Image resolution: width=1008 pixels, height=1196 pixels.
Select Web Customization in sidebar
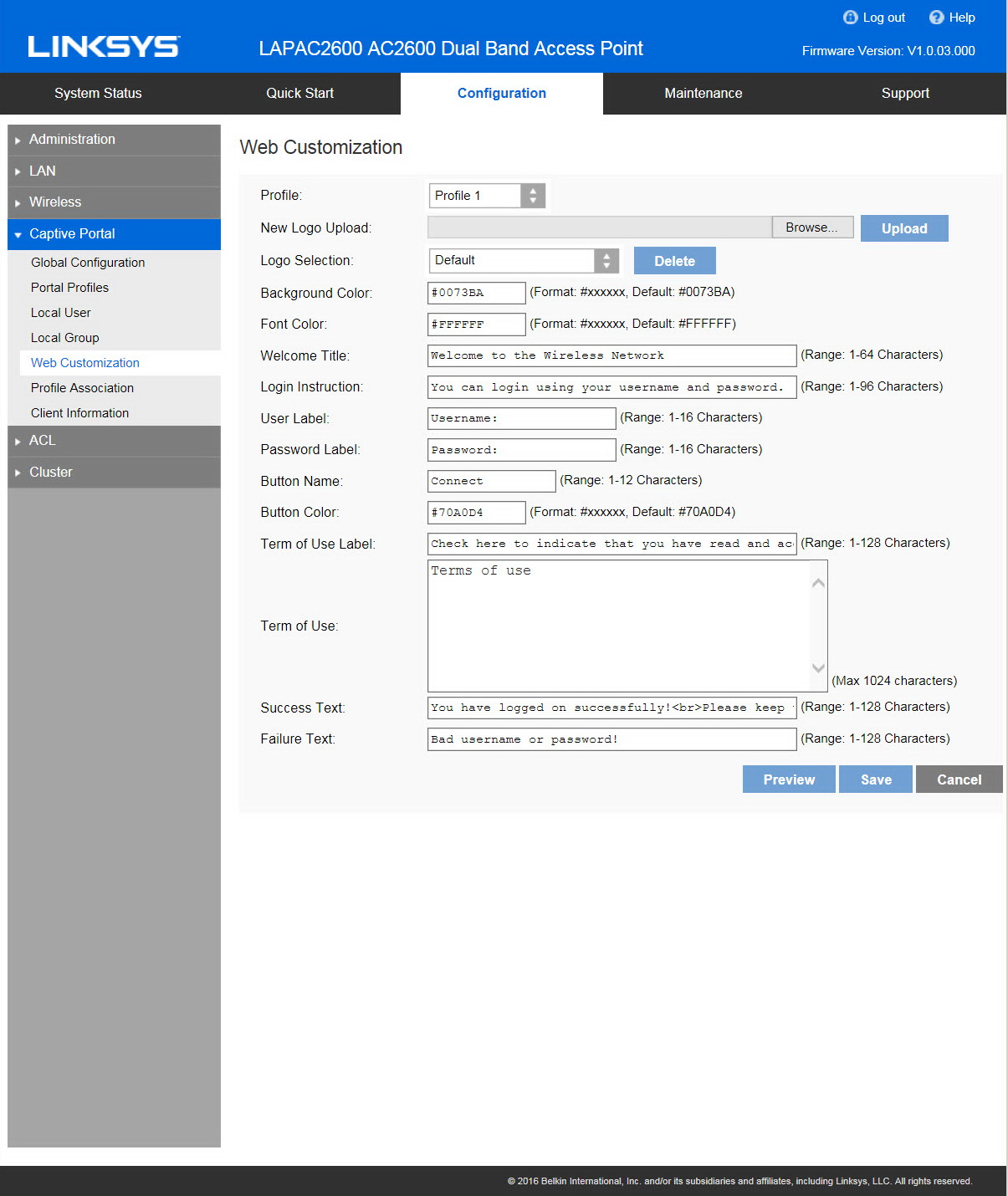click(x=85, y=363)
